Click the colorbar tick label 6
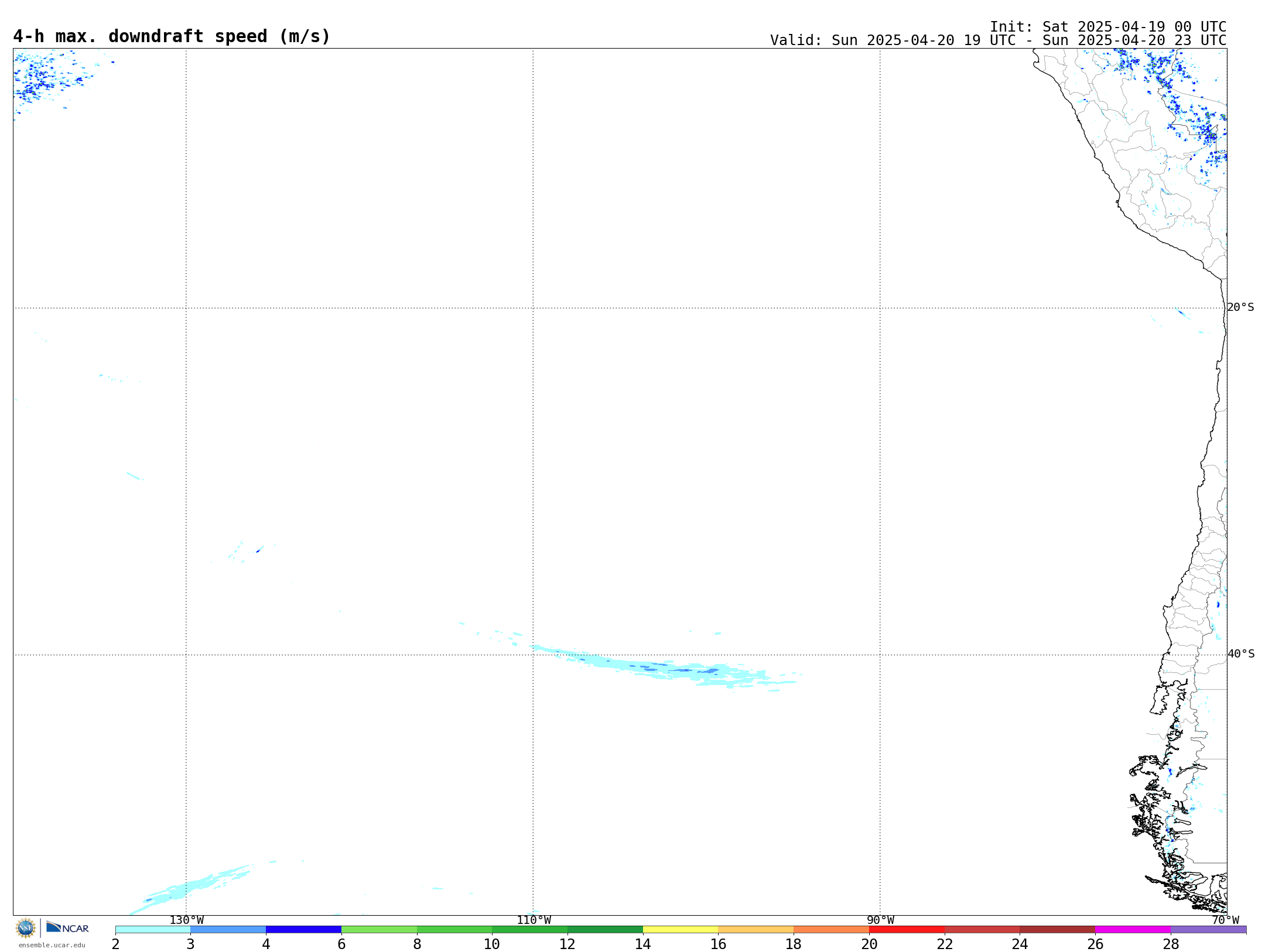The image size is (1265, 952). [x=341, y=944]
